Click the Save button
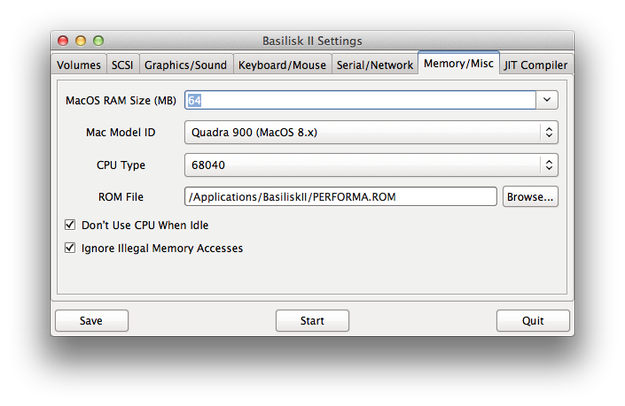This screenshot has height=406, width=625. click(92, 321)
